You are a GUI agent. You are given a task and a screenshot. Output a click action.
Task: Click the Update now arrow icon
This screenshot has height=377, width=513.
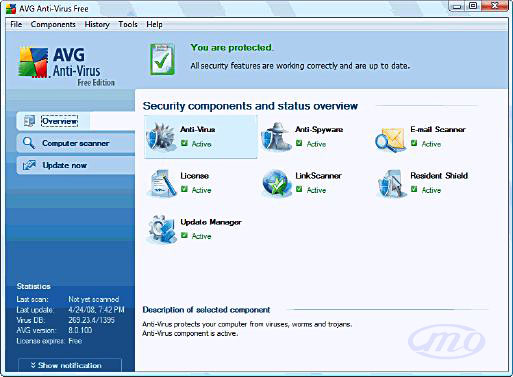coord(29,165)
